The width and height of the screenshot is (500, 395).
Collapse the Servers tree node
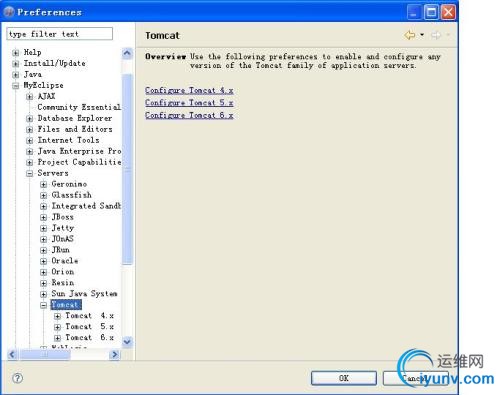pyautogui.click(x=29, y=174)
